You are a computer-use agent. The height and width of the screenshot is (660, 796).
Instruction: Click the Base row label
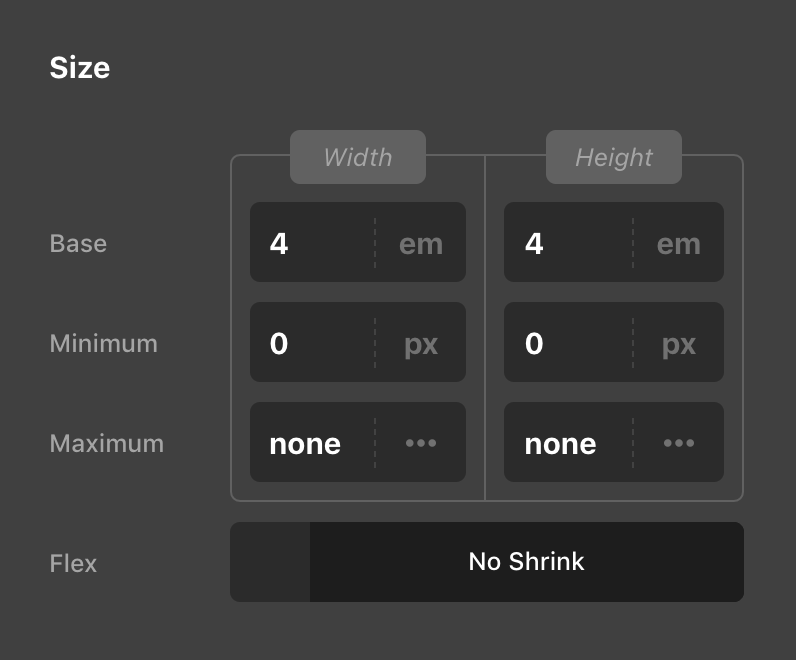tap(78, 243)
